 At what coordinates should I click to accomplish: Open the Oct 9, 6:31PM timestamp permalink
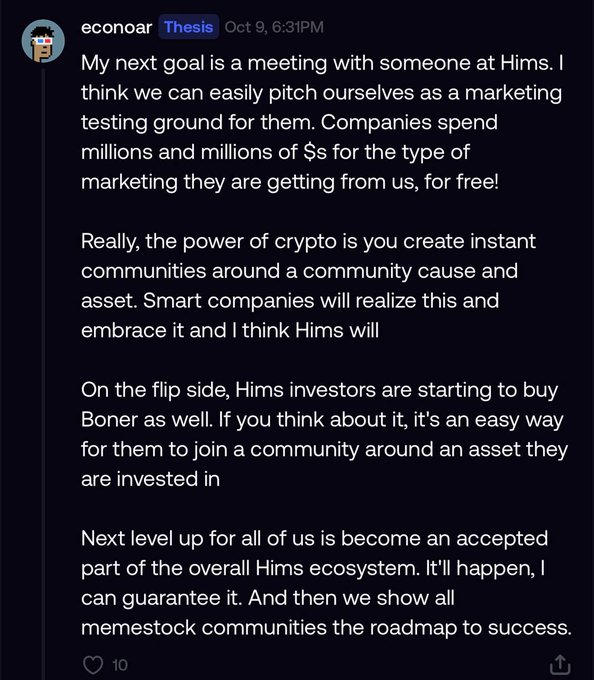274,27
